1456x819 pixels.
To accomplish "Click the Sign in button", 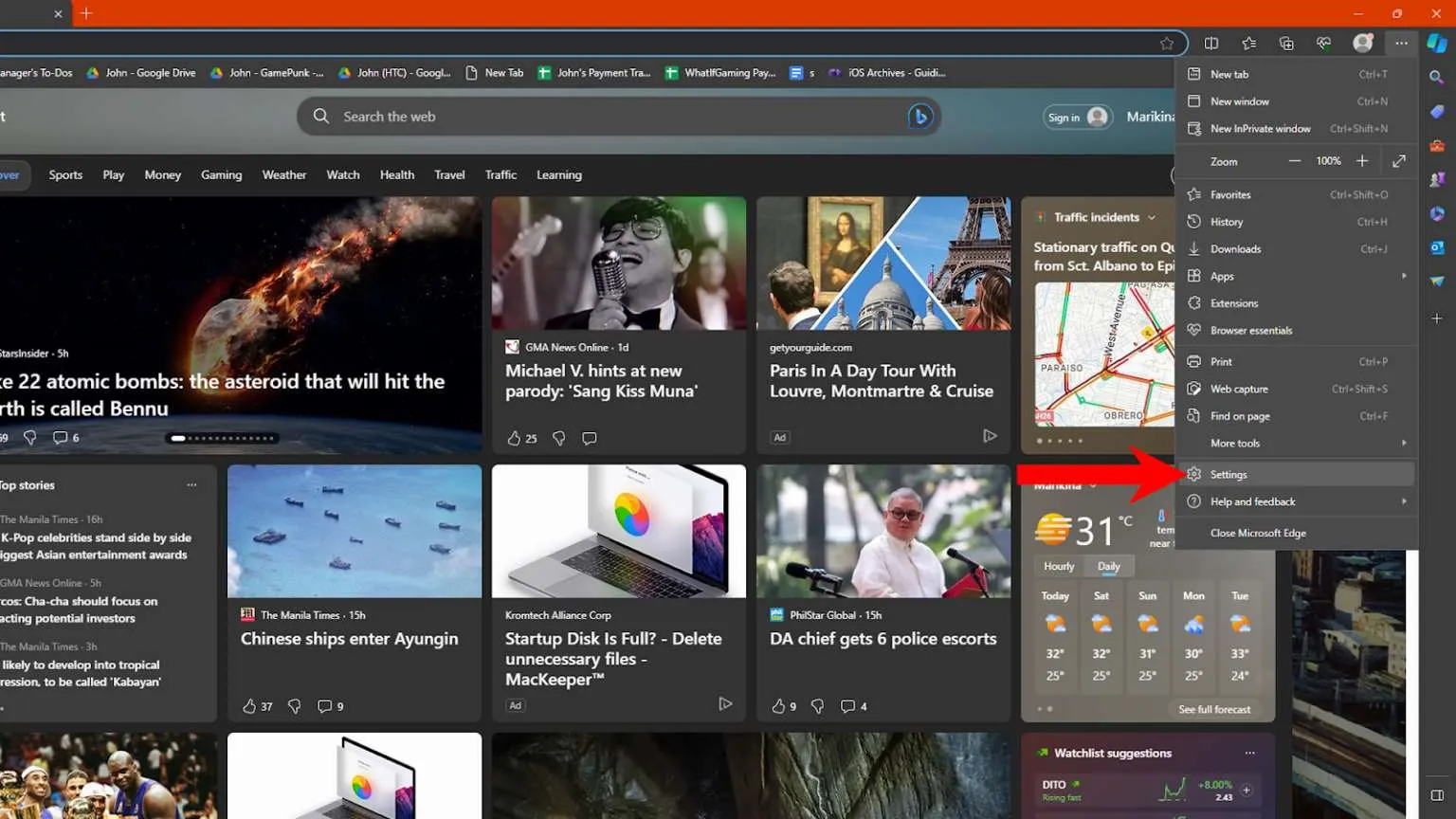I will (x=1076, y=118).
